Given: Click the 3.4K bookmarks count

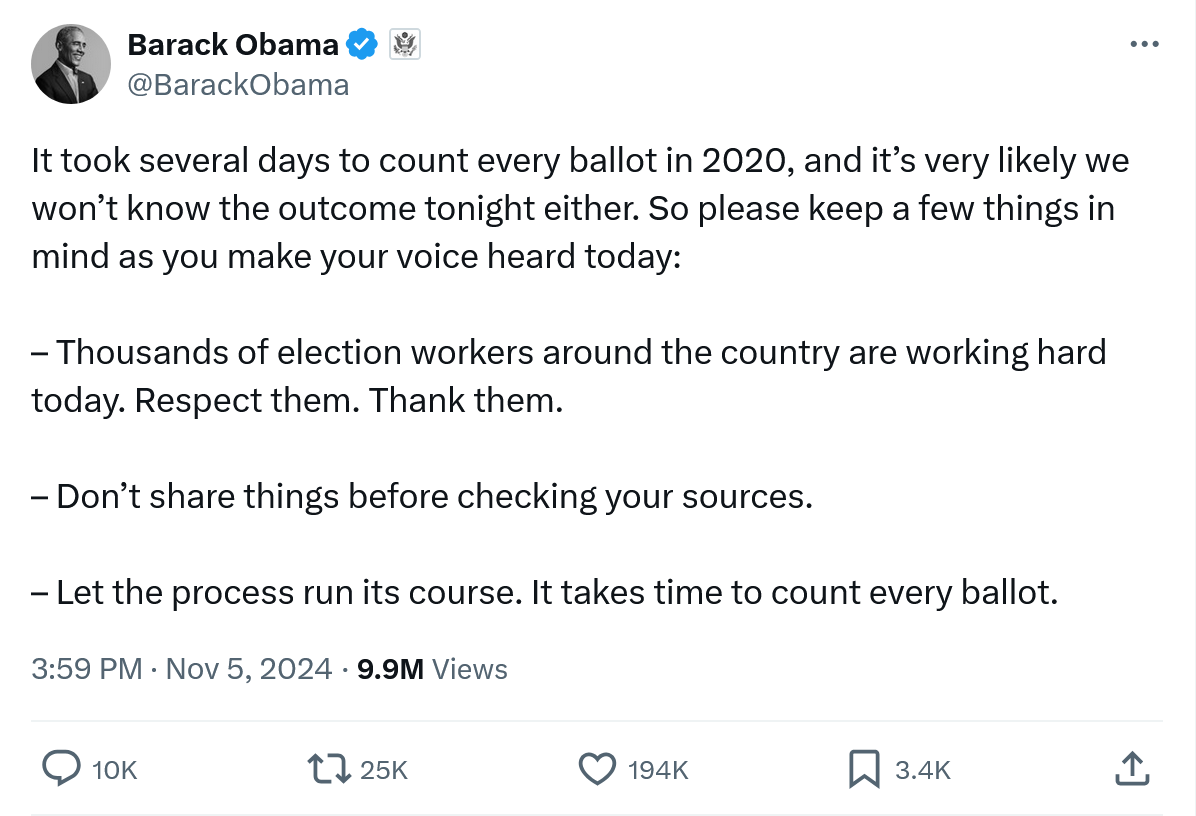Looking at the screenshot, I should click(x=922, y=770).
